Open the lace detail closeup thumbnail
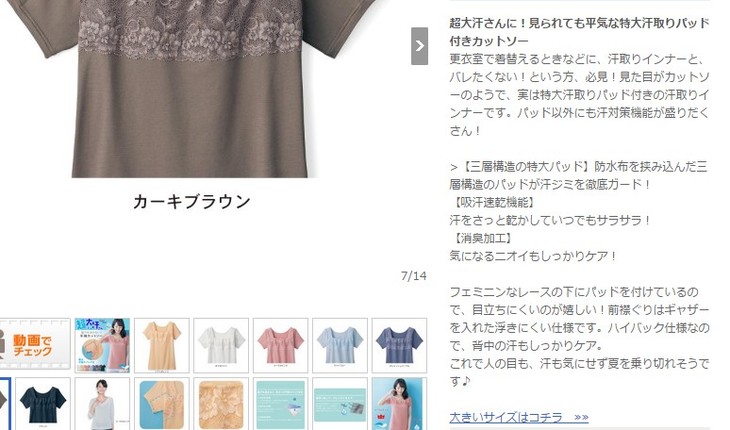This screenshot has height=430, width=730. click(x=221, y=404)
